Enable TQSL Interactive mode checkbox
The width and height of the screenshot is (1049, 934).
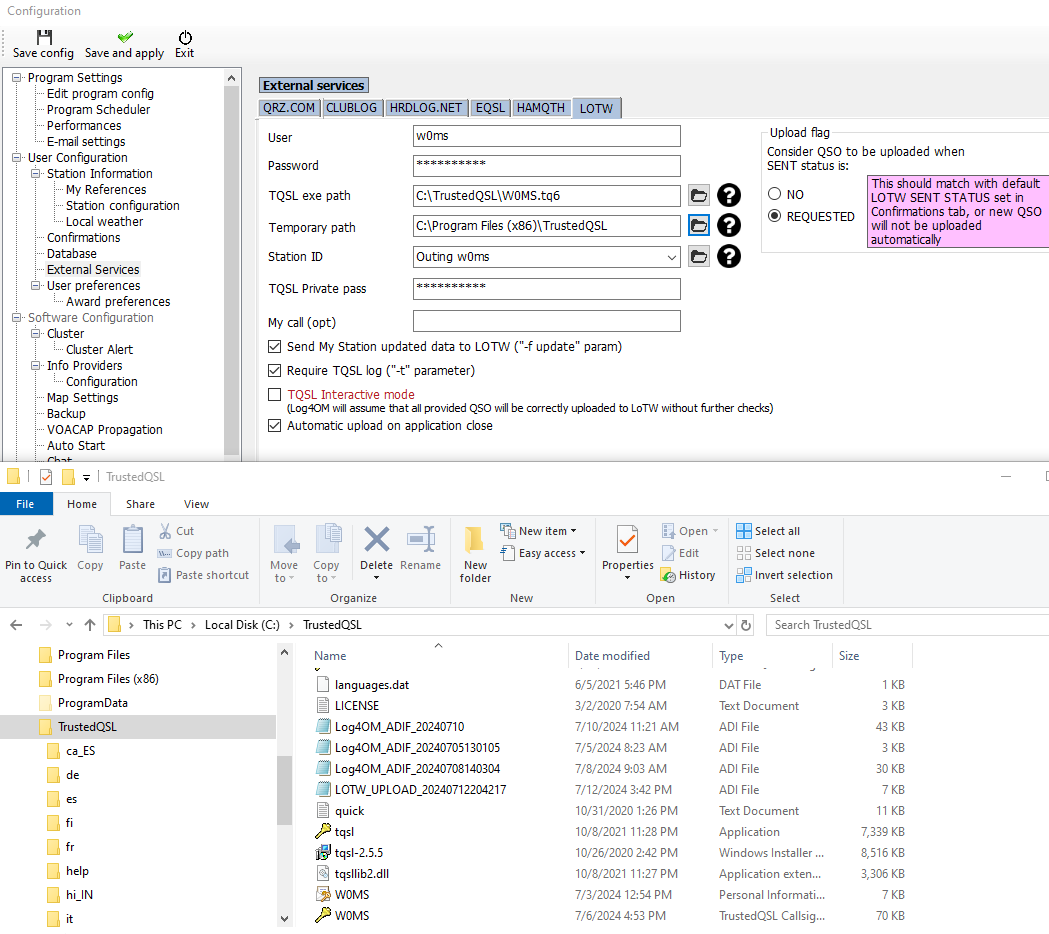coord(274,395)
